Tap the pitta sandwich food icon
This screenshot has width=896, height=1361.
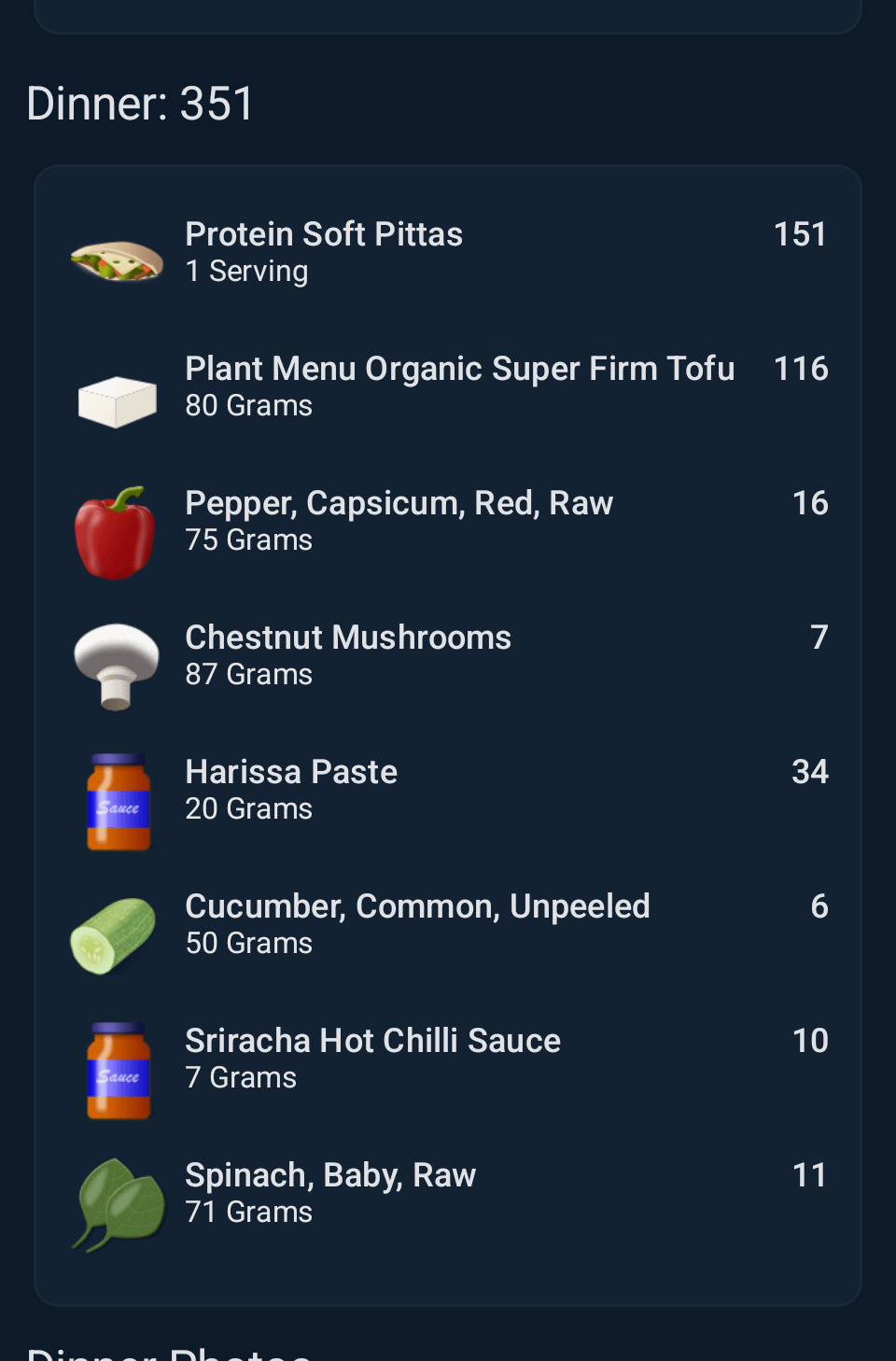[x=117, y=260]
